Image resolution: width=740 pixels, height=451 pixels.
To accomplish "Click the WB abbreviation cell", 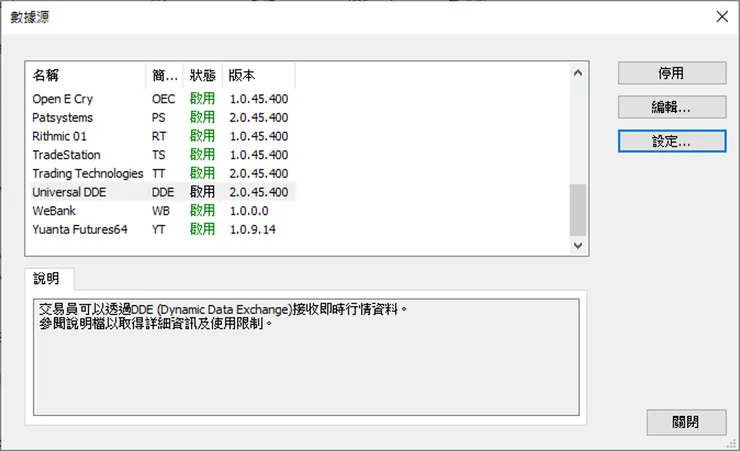I will (160, 211).
